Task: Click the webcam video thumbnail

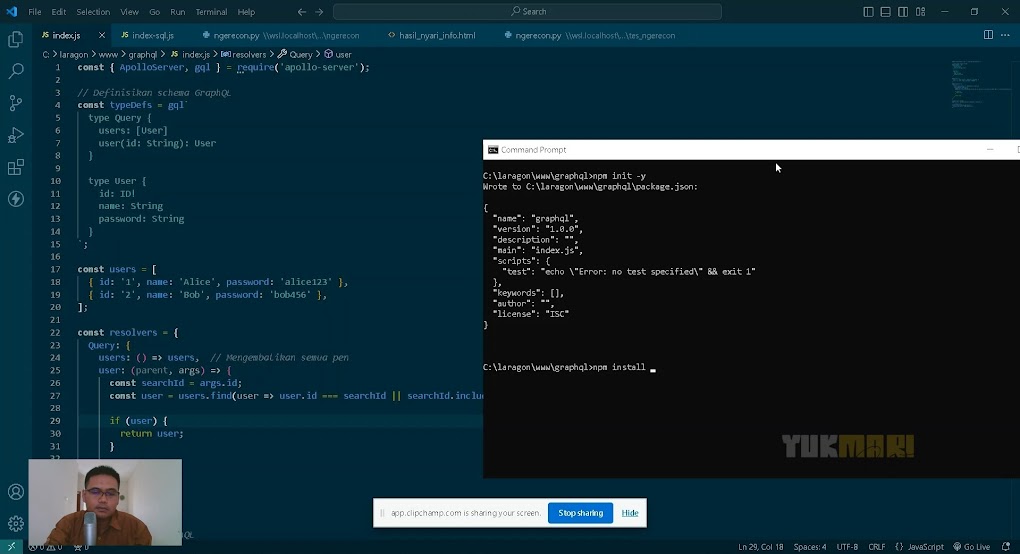Action: 105,502
